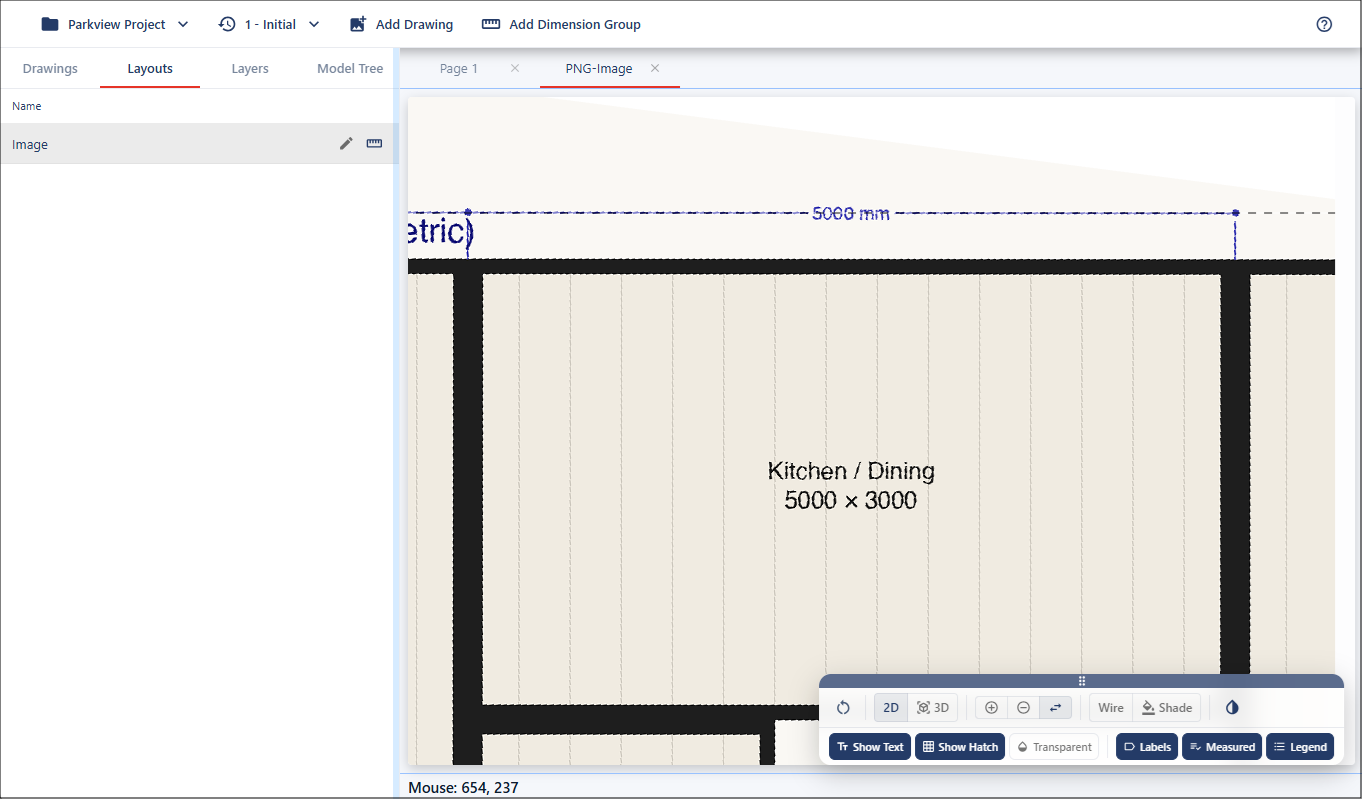Go to the Layers tab
This screenshot has width=1362, height=799.
coord(250,69)
